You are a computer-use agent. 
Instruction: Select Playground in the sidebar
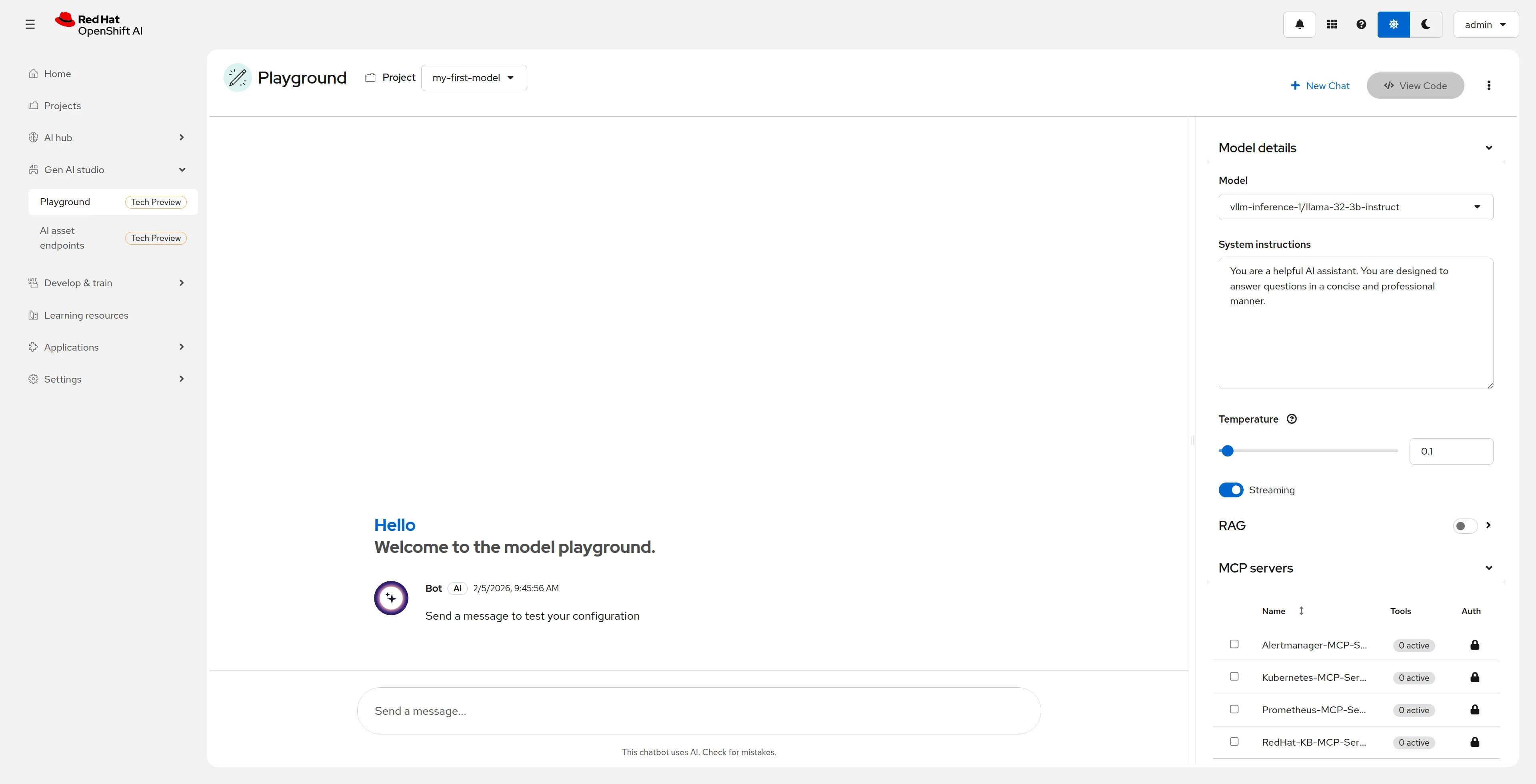click(113, 202)
